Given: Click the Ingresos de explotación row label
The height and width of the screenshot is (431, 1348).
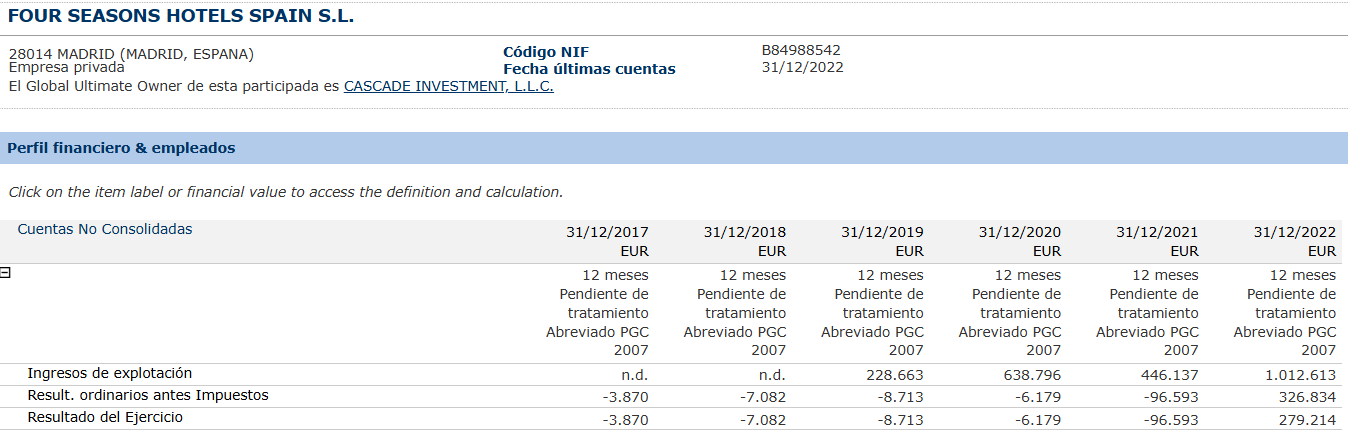Looking at the screenshot, I should click(x=110, y=373).
